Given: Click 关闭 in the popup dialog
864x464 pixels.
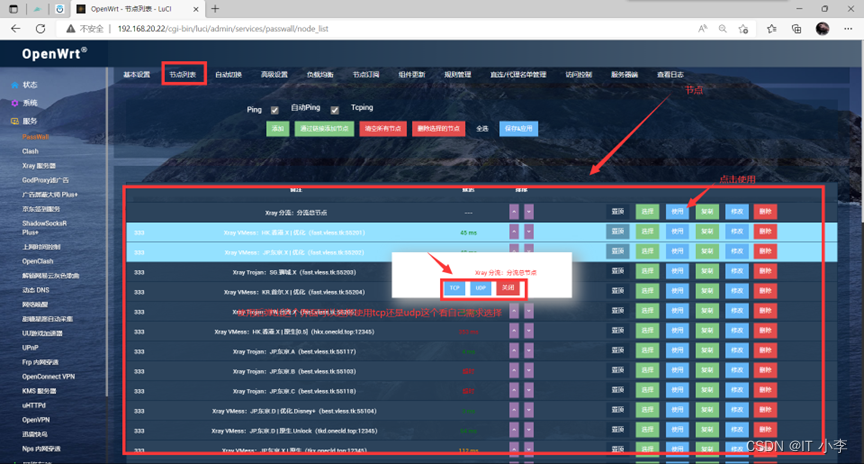Looking at the screenshot, I should (508, 288).
